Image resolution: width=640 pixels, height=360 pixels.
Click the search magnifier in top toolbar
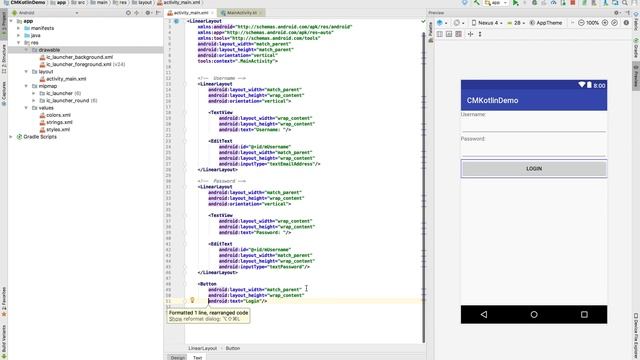click(x=625, y=3)
